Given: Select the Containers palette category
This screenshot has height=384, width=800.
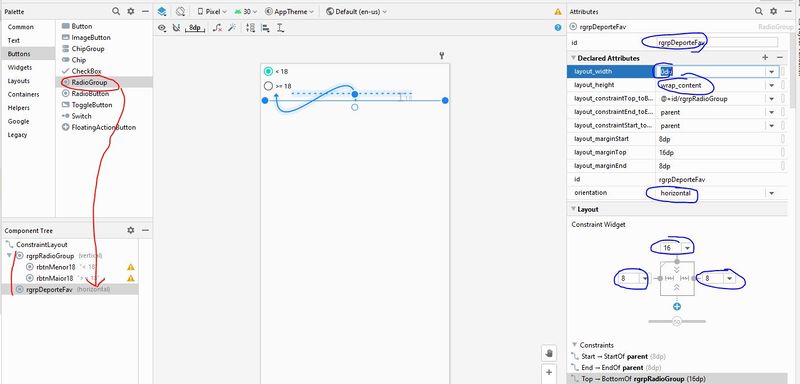Looking at the screenshot, I should tap(23, 94).
